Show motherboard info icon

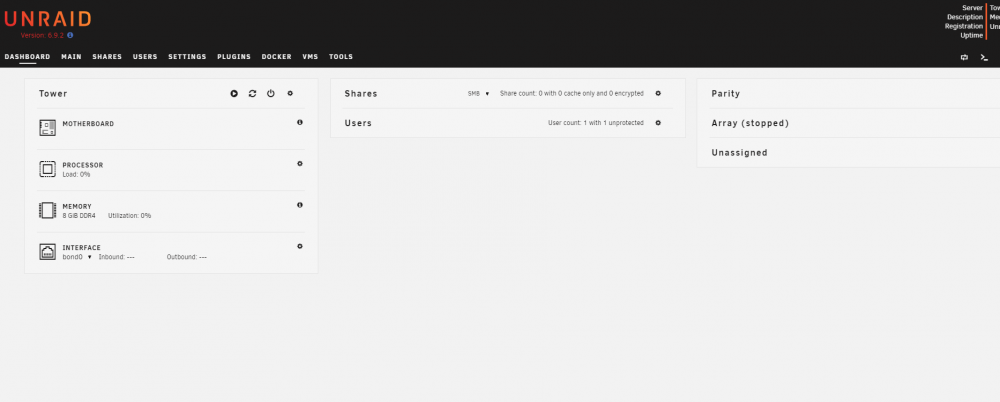click(300, 123)
